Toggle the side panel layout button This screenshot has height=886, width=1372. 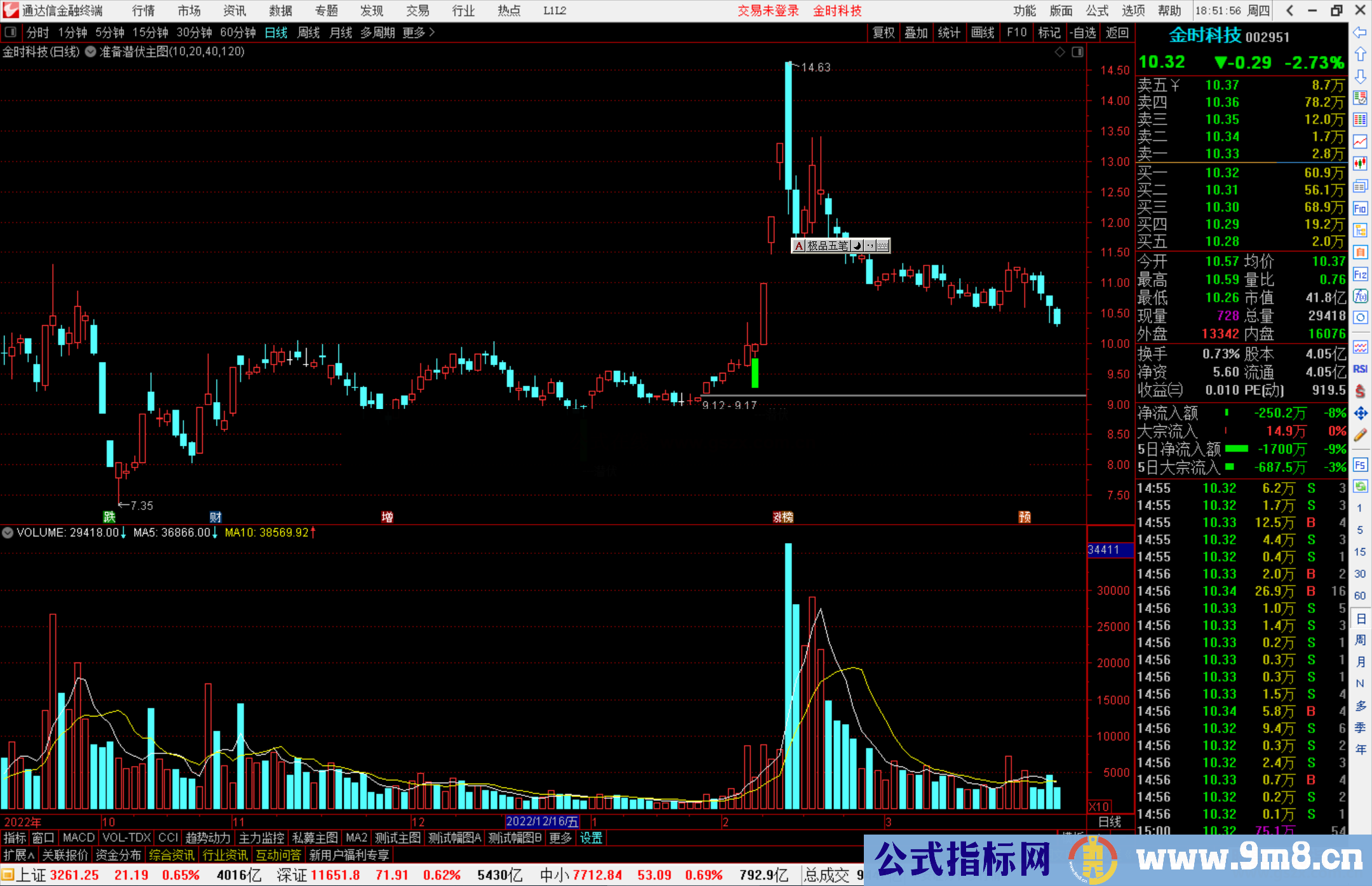point(11,32)
